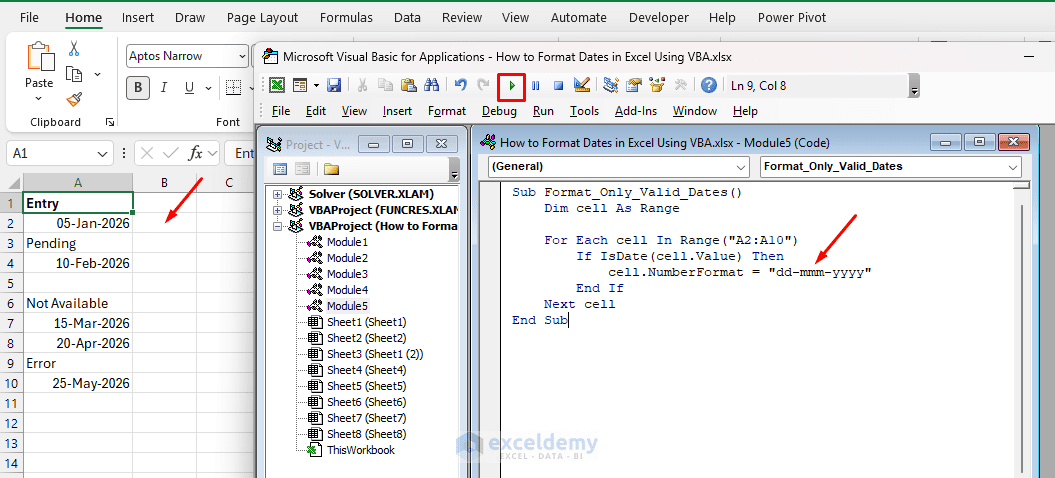This screenshot has height=478, width=1055.
Task: Click Excel's Cut scissors icon
Action: [74, 48]
